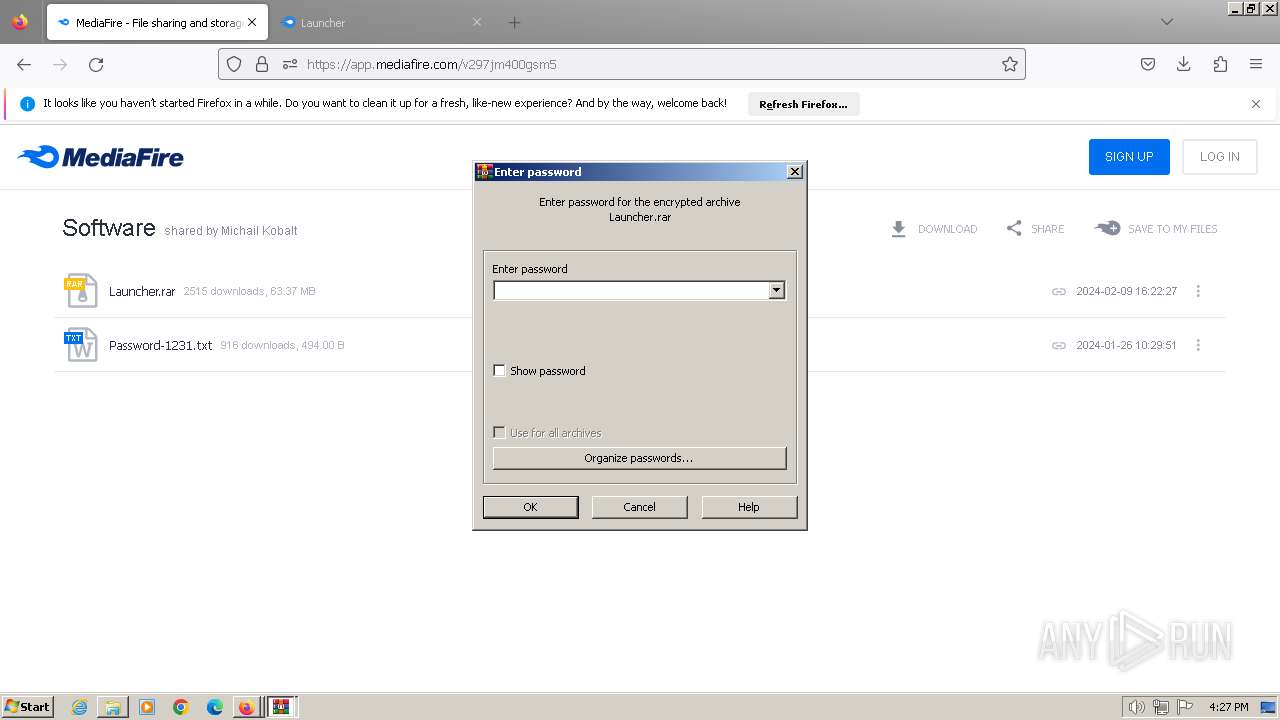The width and height of the screenshot is (1280, 720).
Task: Dismiss Firefox refresh notification bar
Action: click(x=1256, y=104)
